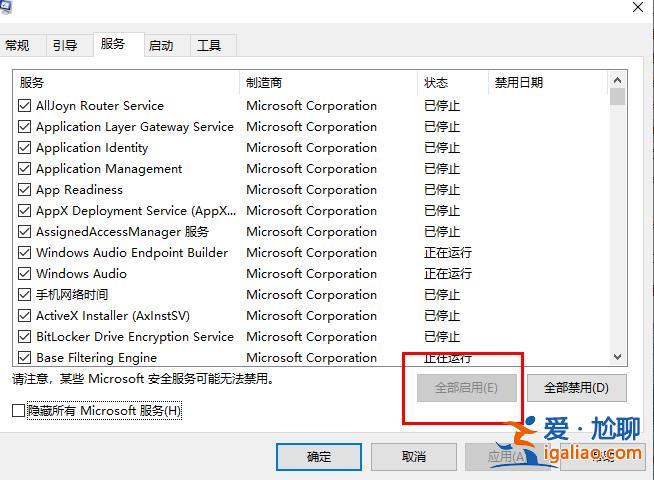Sort by the 服务 column header
654x480 pixels.
[x=126, y=83]
